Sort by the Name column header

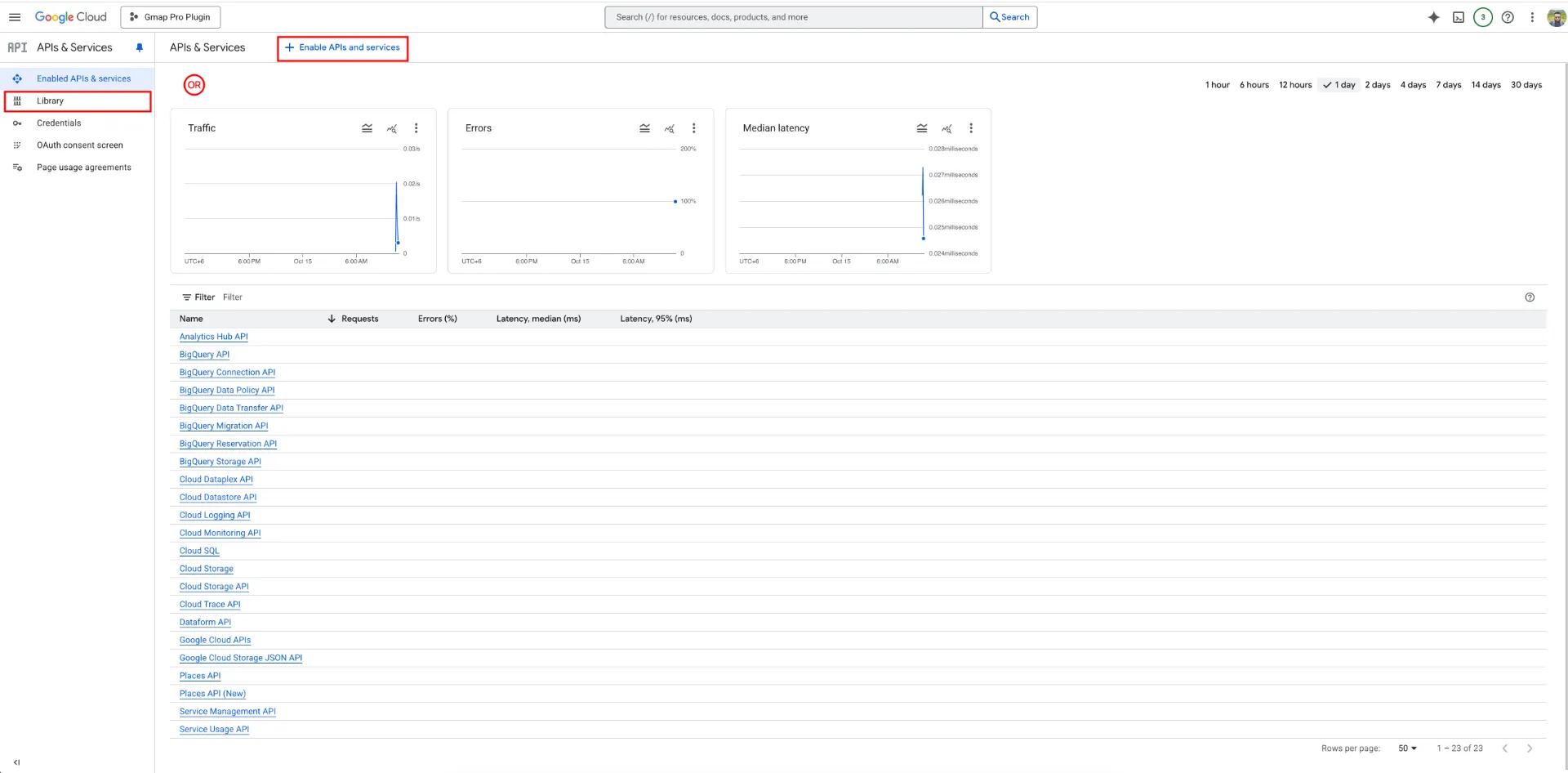pos(191,319)
